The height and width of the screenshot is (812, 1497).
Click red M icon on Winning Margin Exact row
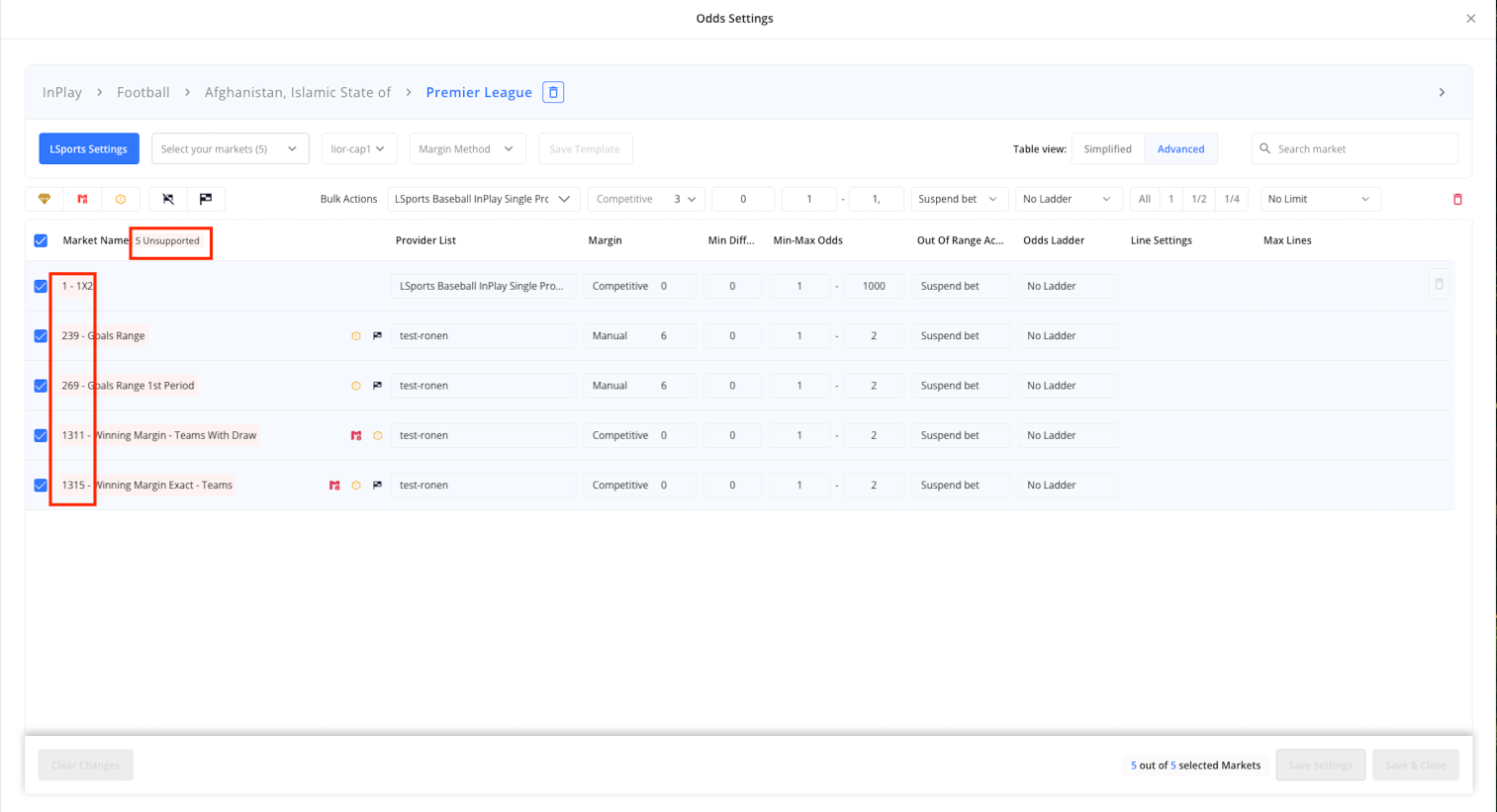334,486
